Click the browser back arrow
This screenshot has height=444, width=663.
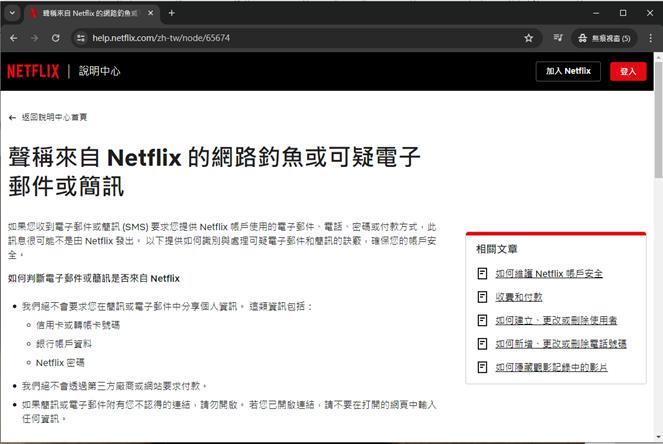(x=14, y=38)
